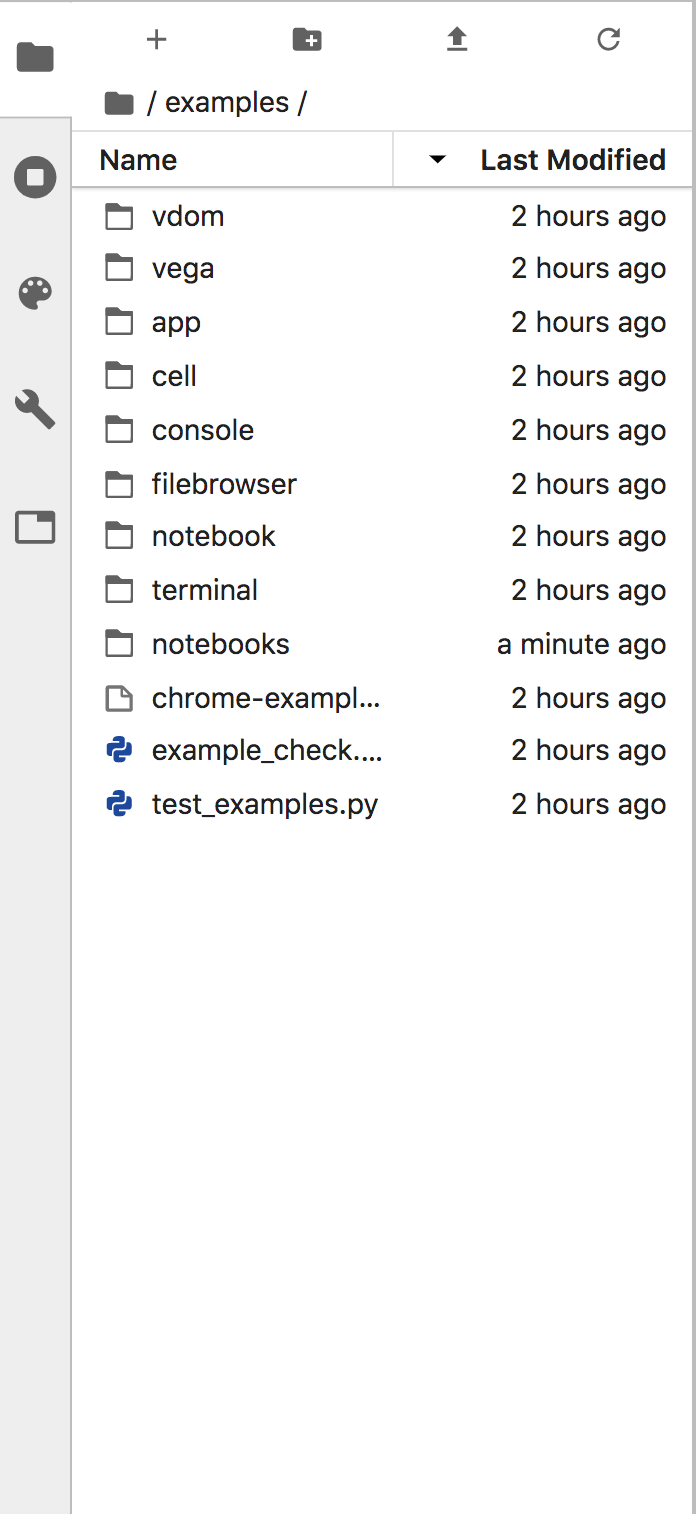The image size is (696, 1514).
Task: Select the example_check Python file
Action: pyautogui.click(x=264, y=750)
